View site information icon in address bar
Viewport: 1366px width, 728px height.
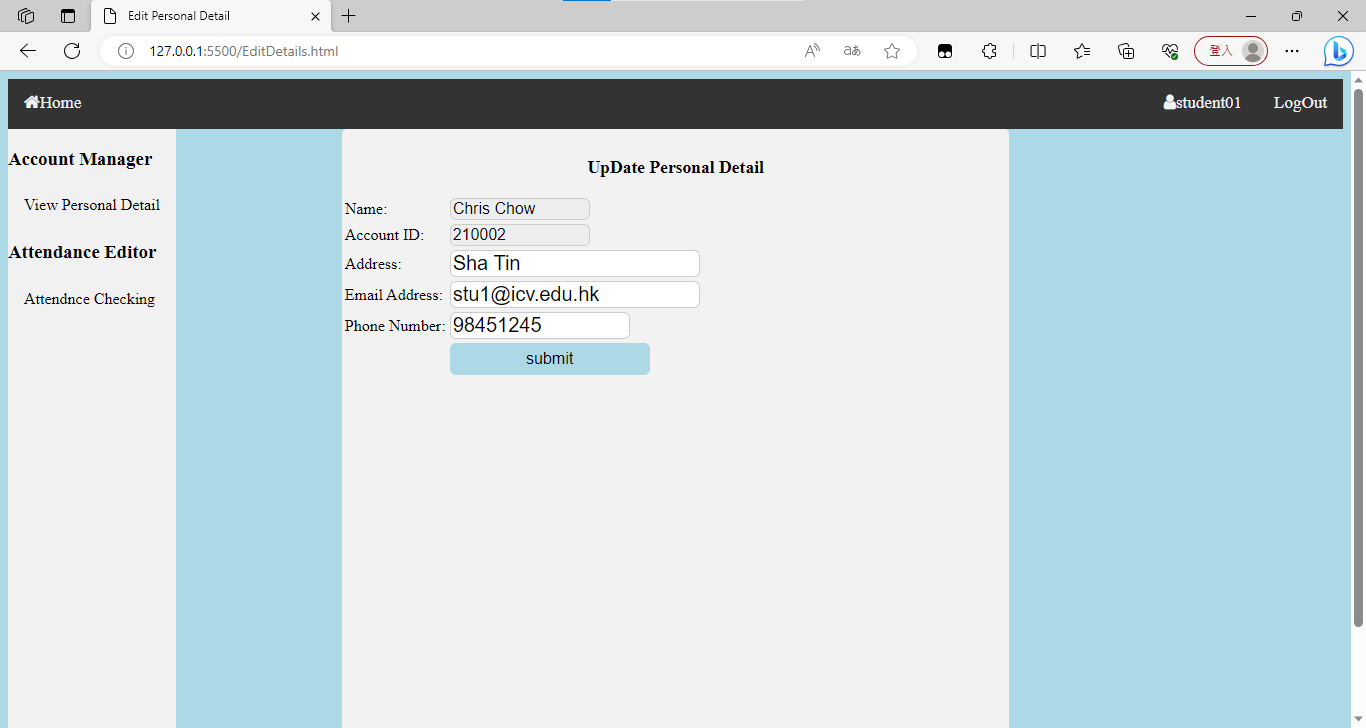126,51
